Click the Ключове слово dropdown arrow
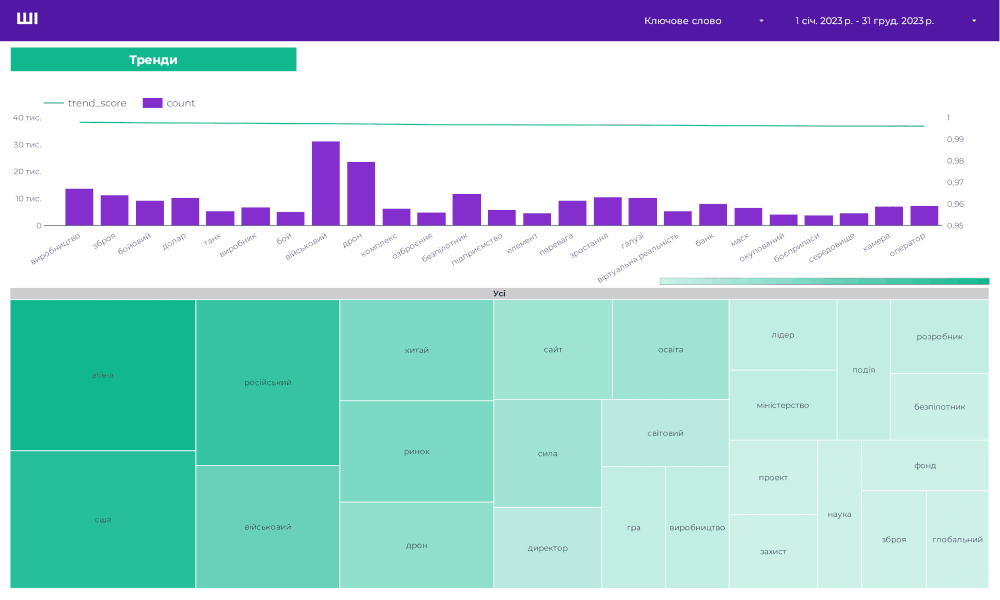Viewport: 1000px width, 600px height. pos(762,21)
